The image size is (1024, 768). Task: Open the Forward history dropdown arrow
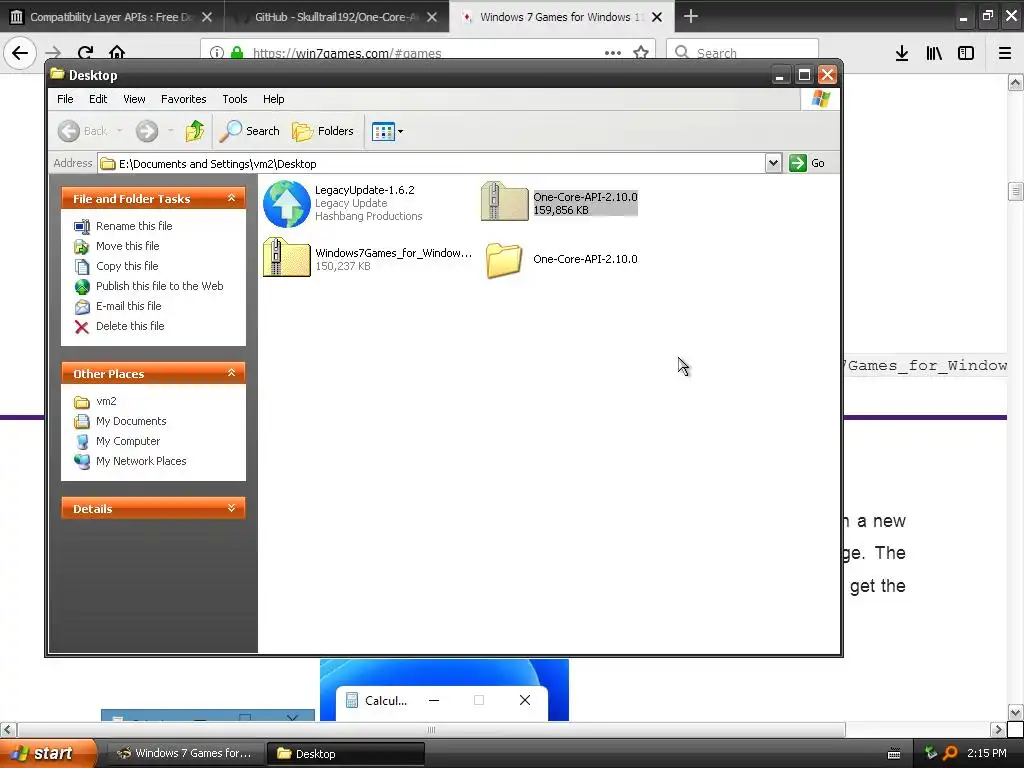(x=170, y=131)
